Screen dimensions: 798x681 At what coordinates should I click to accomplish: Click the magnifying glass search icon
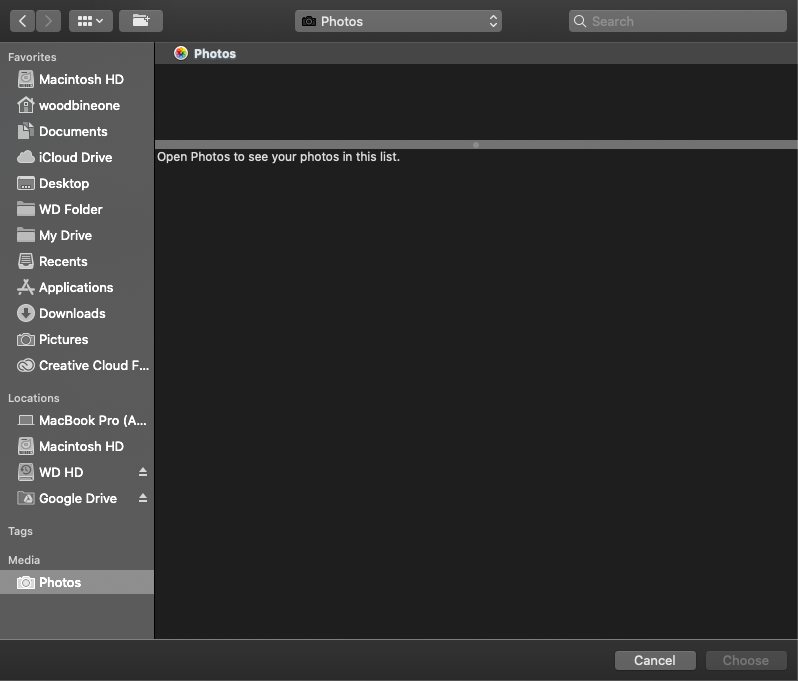click(580, 21)
